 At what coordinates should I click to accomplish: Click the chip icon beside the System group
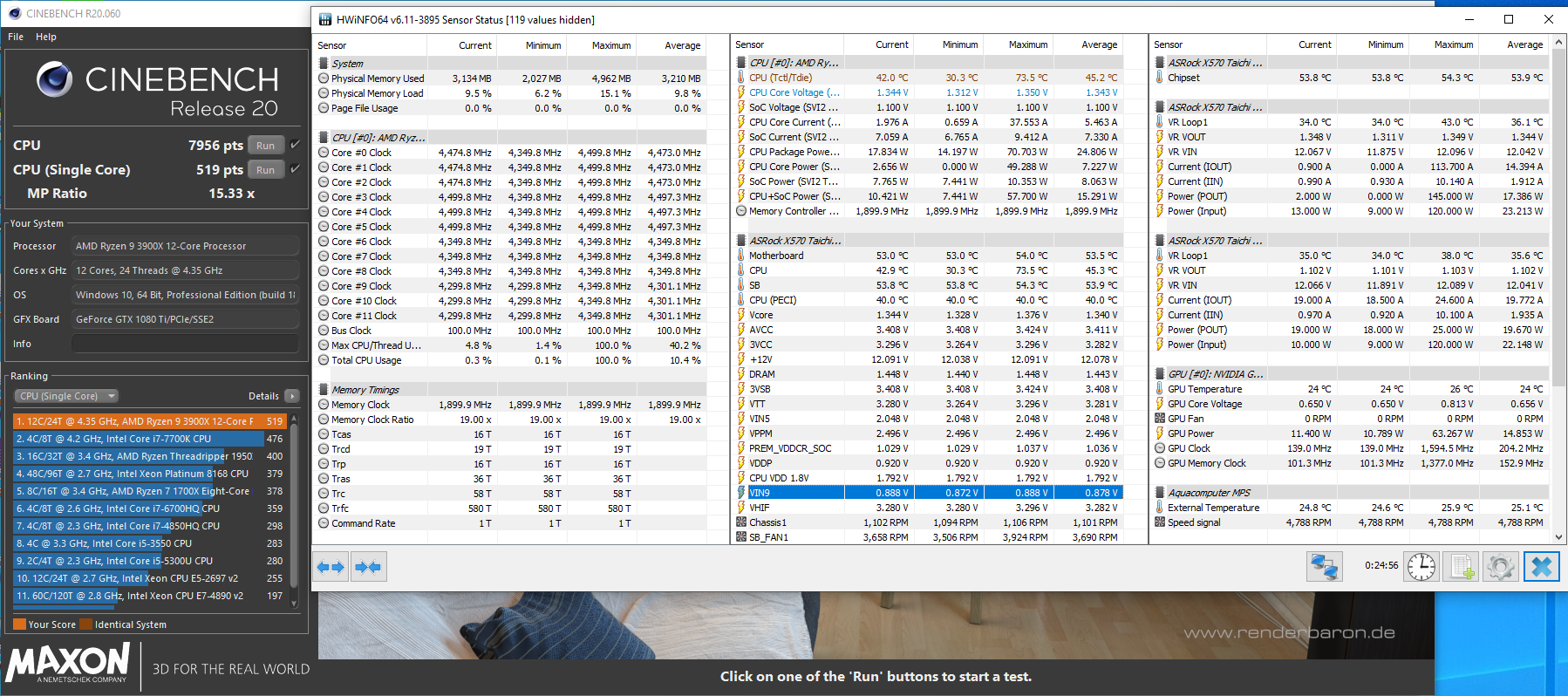(x=324, y=63)
